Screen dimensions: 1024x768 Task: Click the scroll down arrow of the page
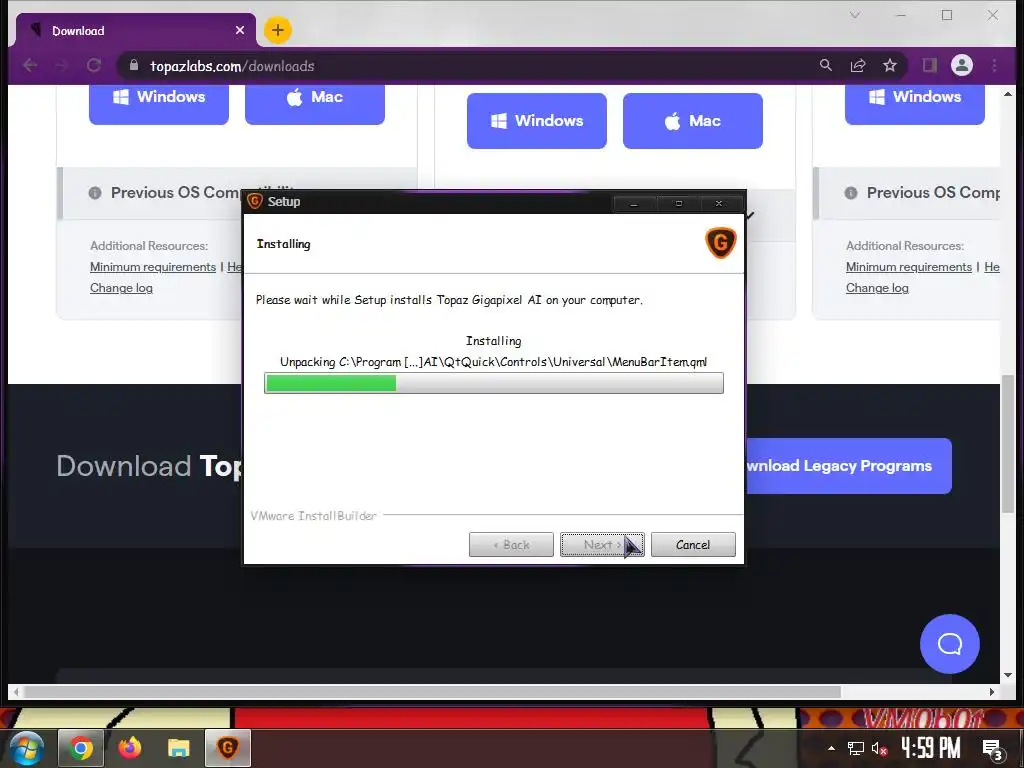(x=1008, y=675)
